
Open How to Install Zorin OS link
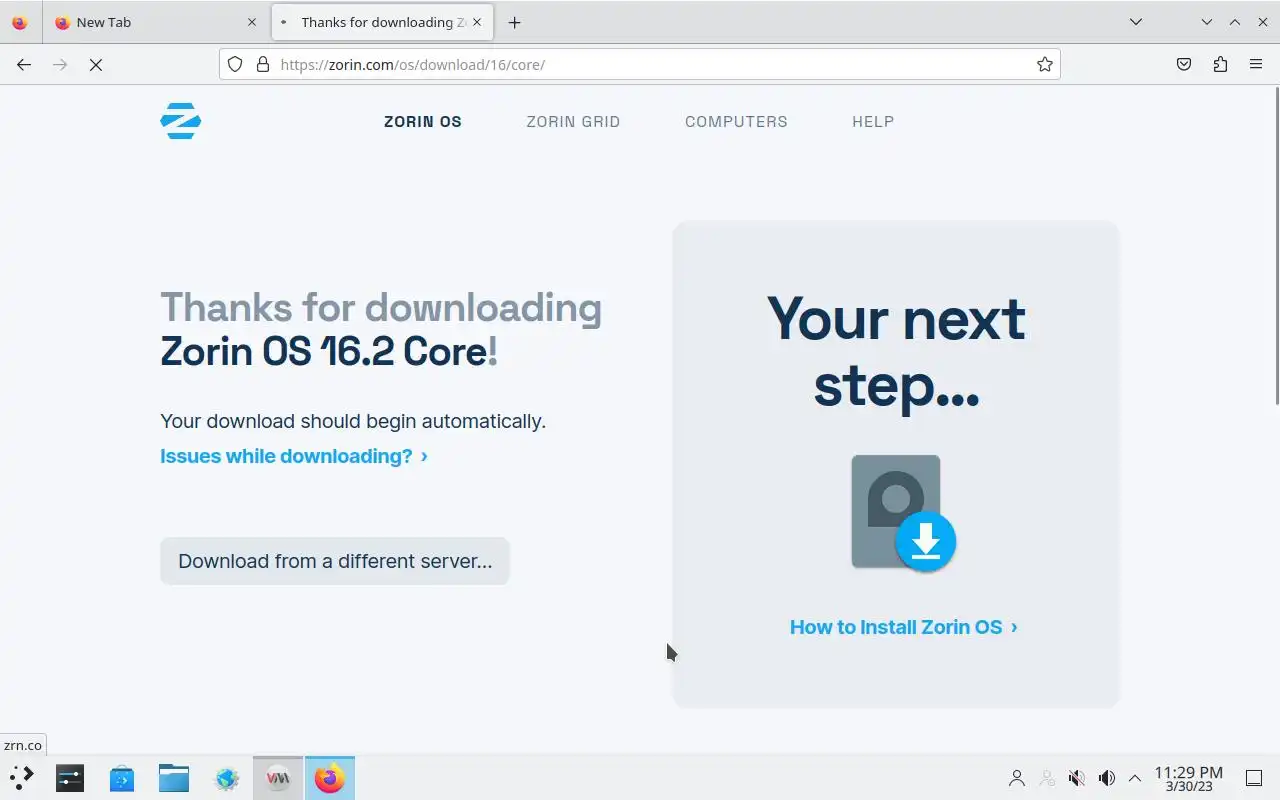pos(904,627)
